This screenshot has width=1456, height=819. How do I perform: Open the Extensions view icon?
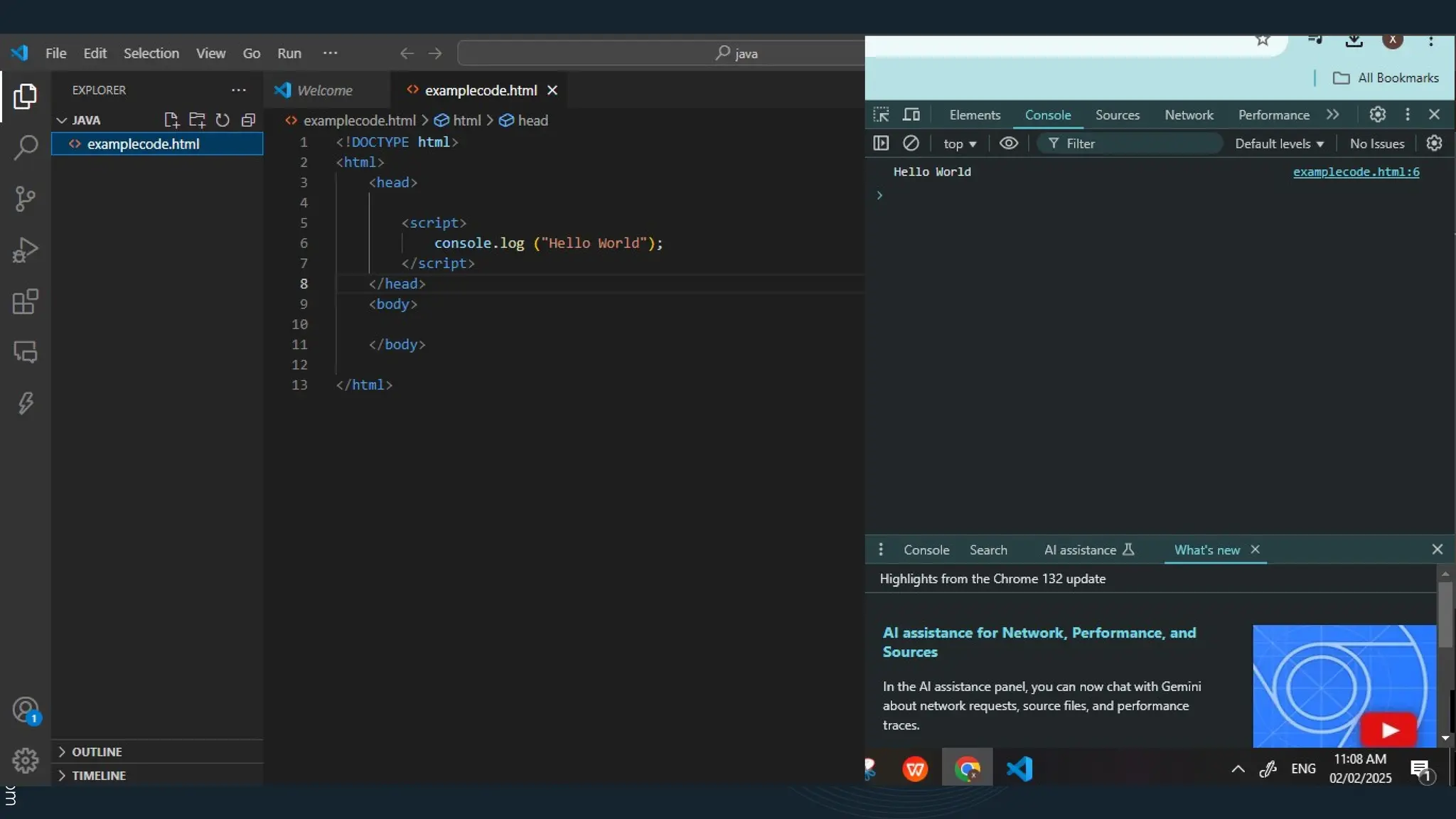(26, 301)
